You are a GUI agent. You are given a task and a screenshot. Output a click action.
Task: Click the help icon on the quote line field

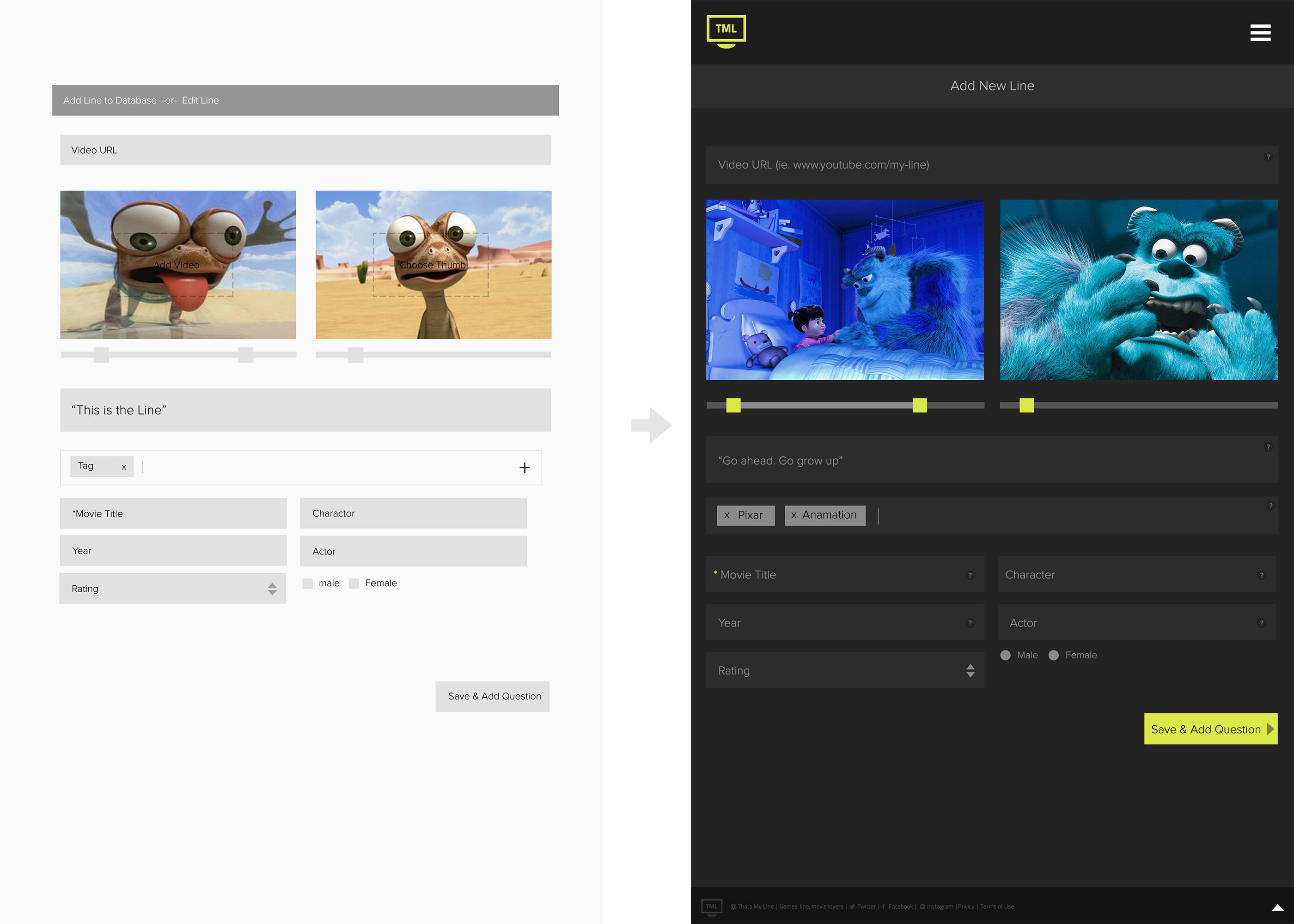[1269, 447]
